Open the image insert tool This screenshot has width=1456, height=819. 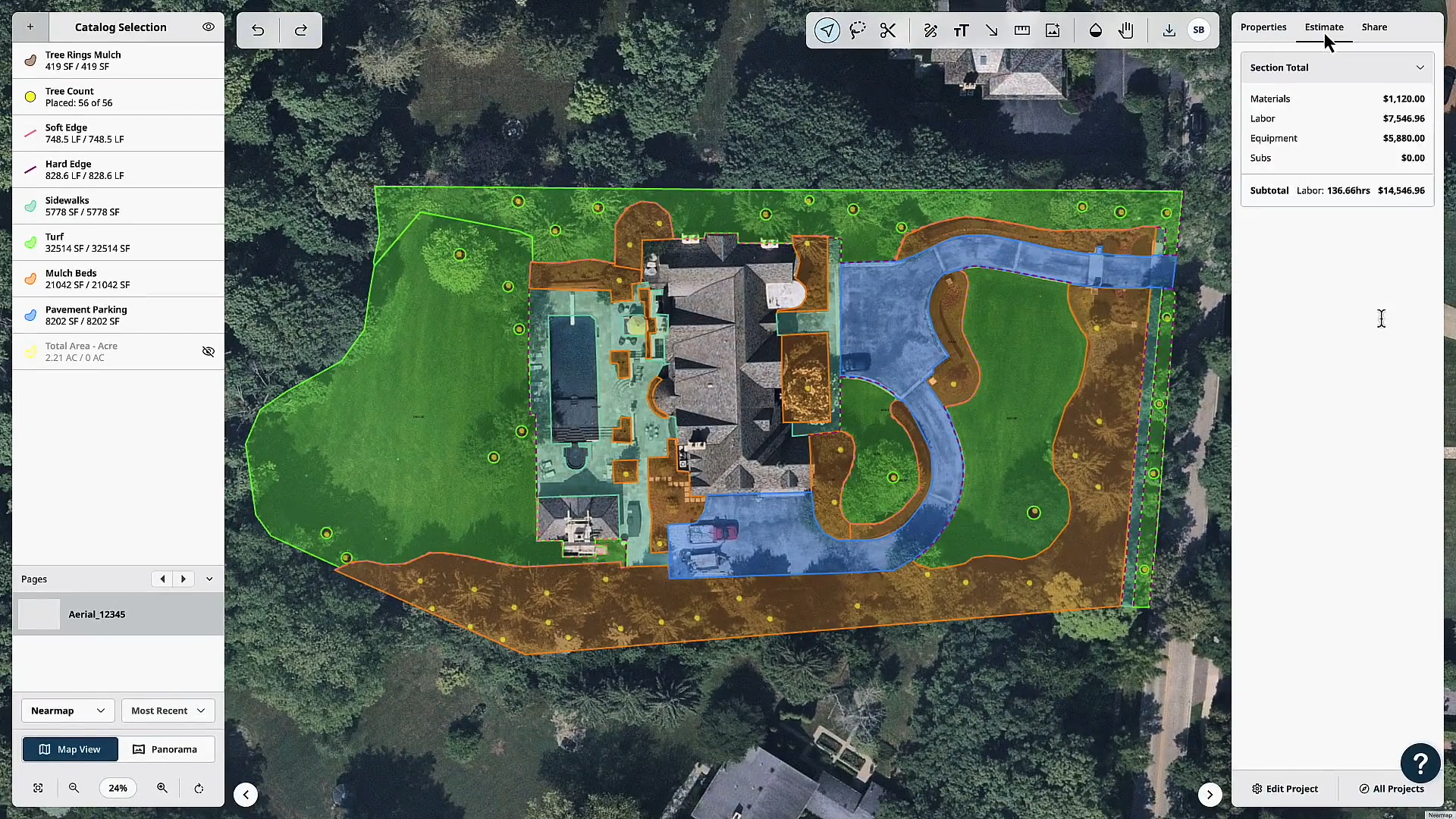pos(1052,30)
